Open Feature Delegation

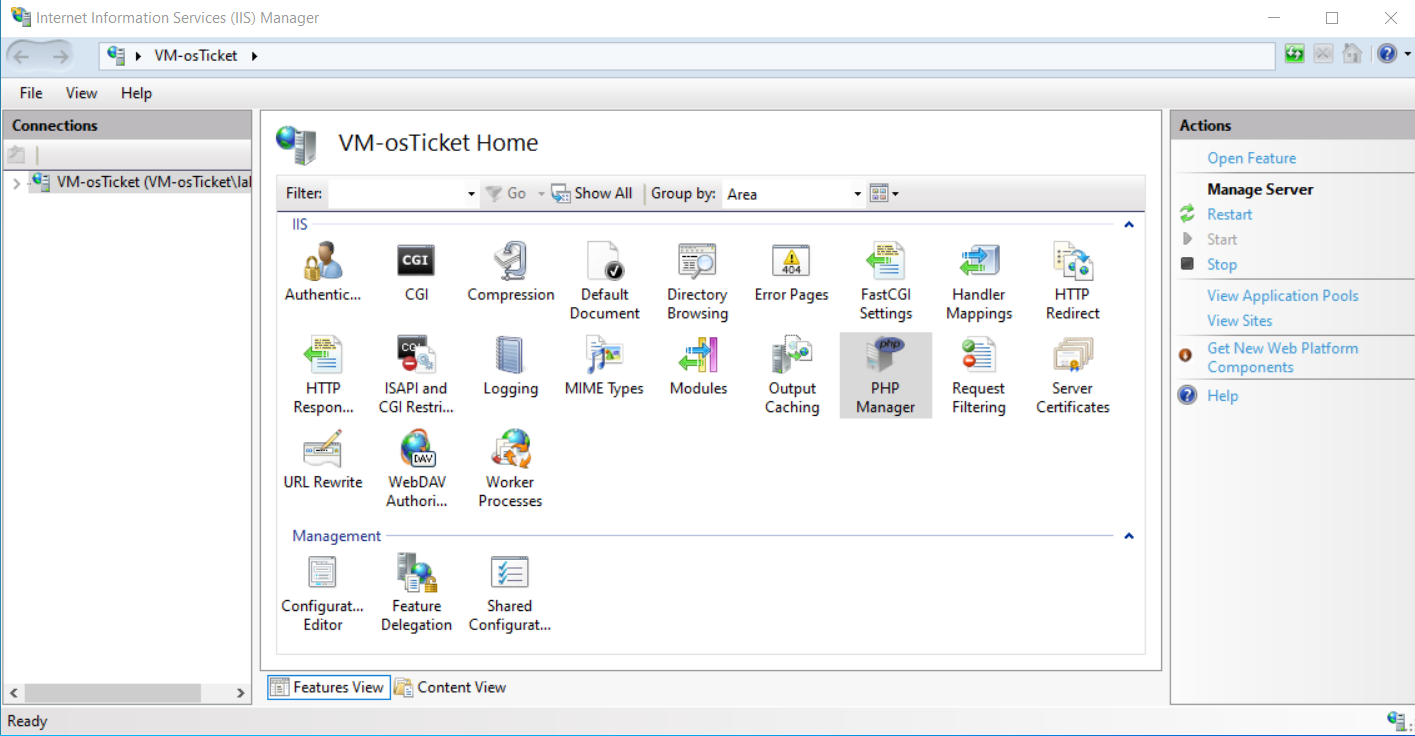pyautogui.click(x=416, y=593)
